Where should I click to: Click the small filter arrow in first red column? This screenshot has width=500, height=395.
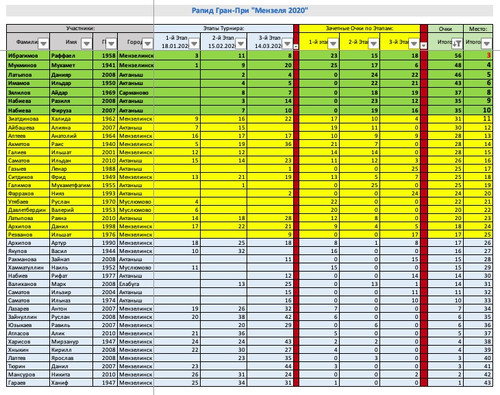pyautogui.click(x=296, y=46)
